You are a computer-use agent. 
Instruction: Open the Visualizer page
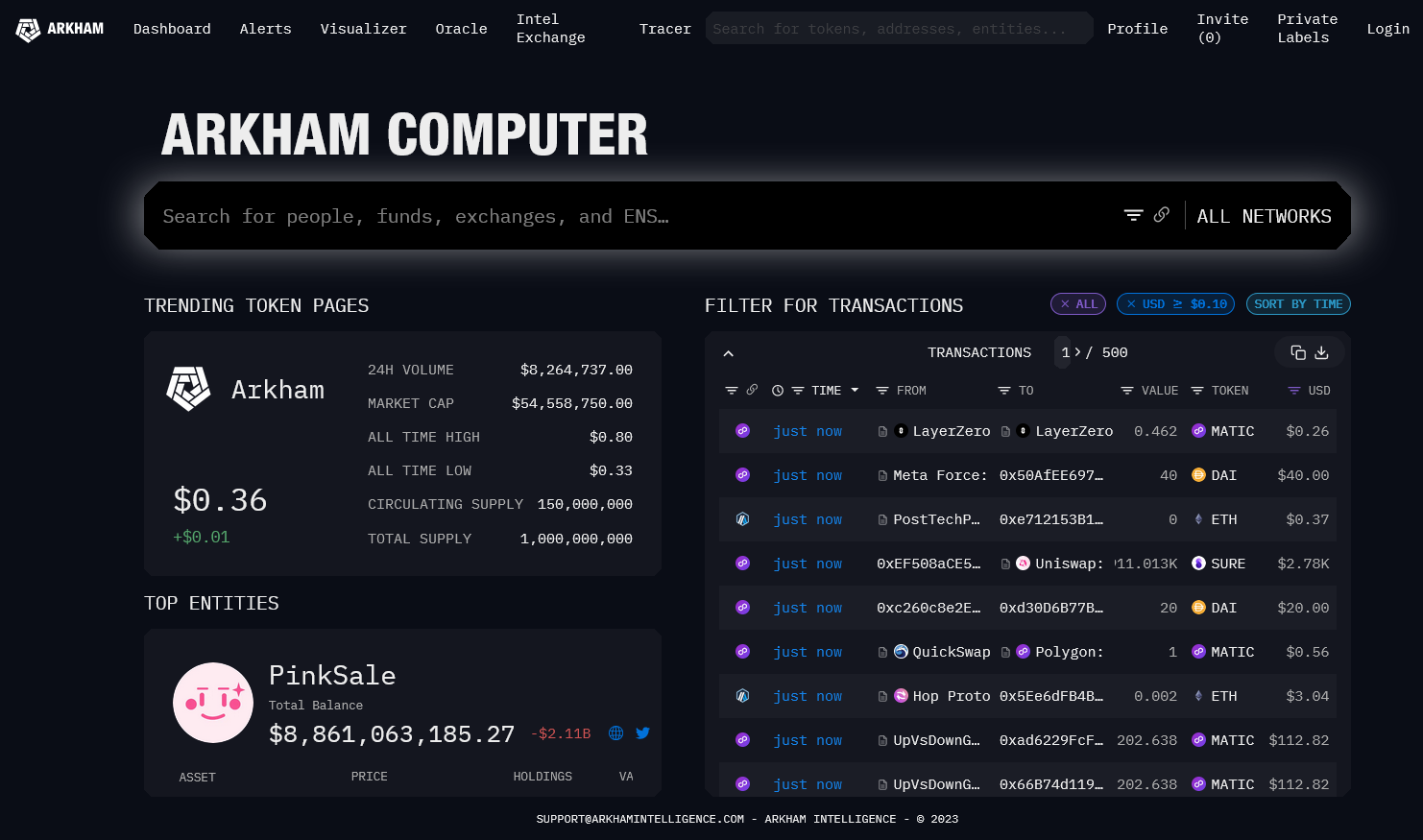(363, 29)
